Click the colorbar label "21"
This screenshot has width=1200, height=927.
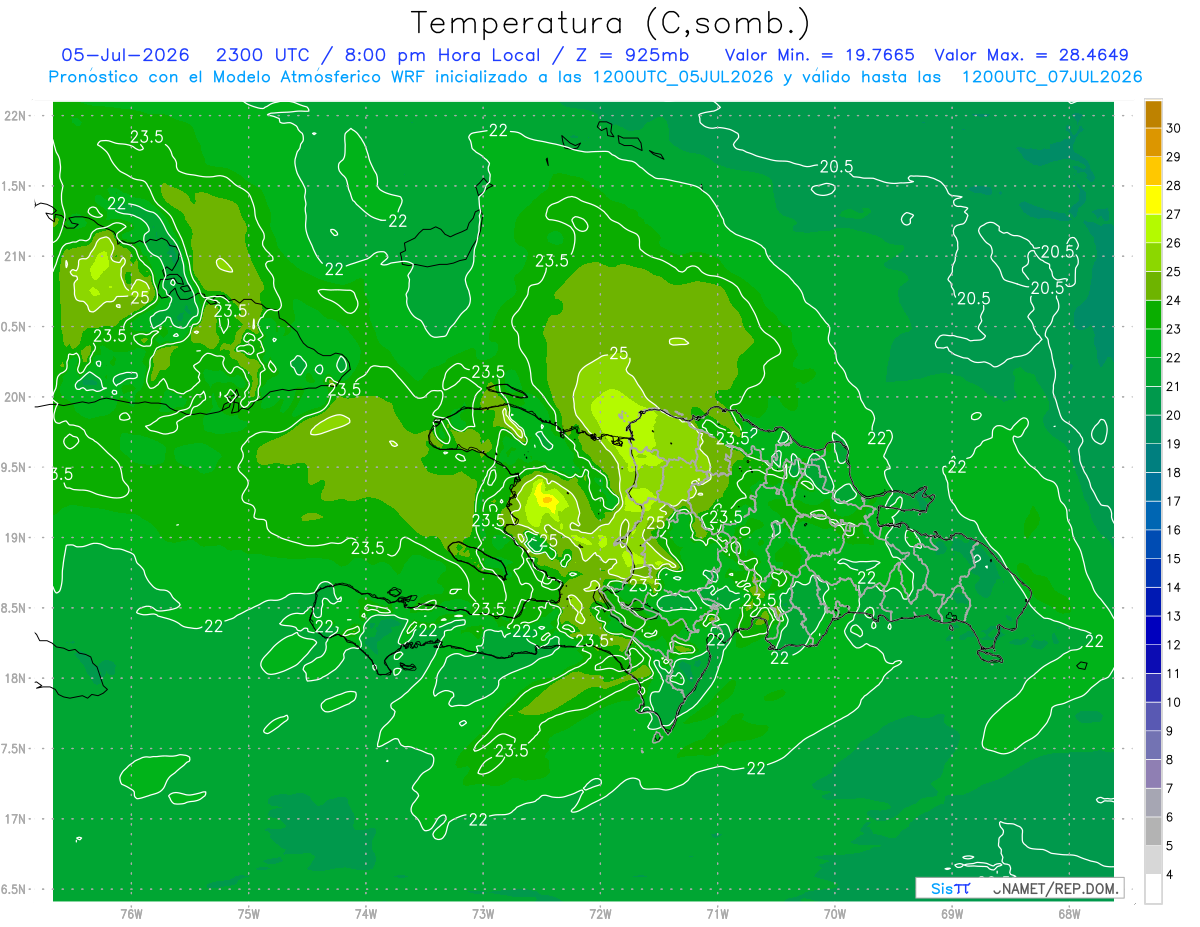(x=1174, y=386)
